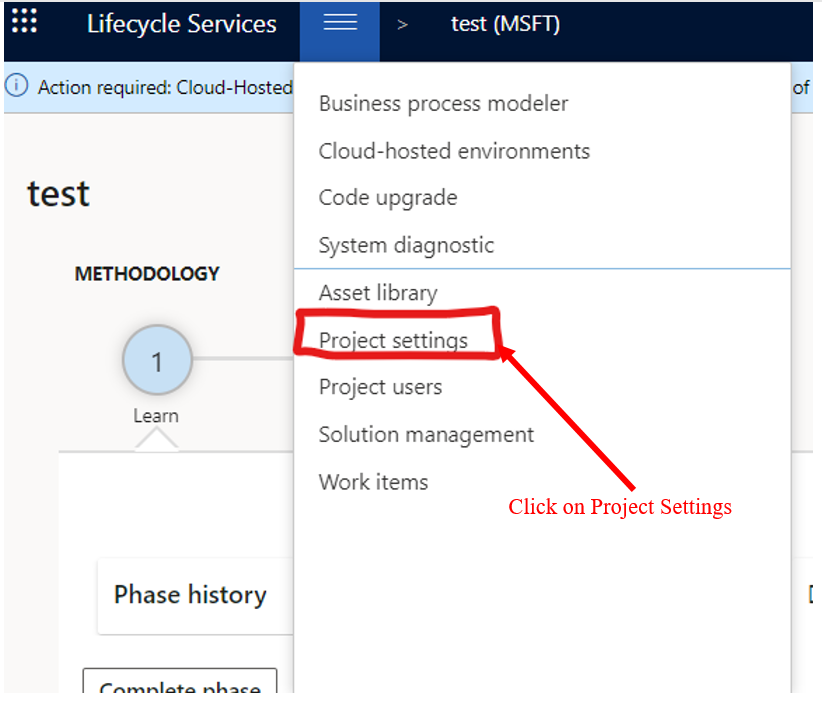822x709 pixels.
Task: Select Code upgrade from the menu
Action: point(387,198)
